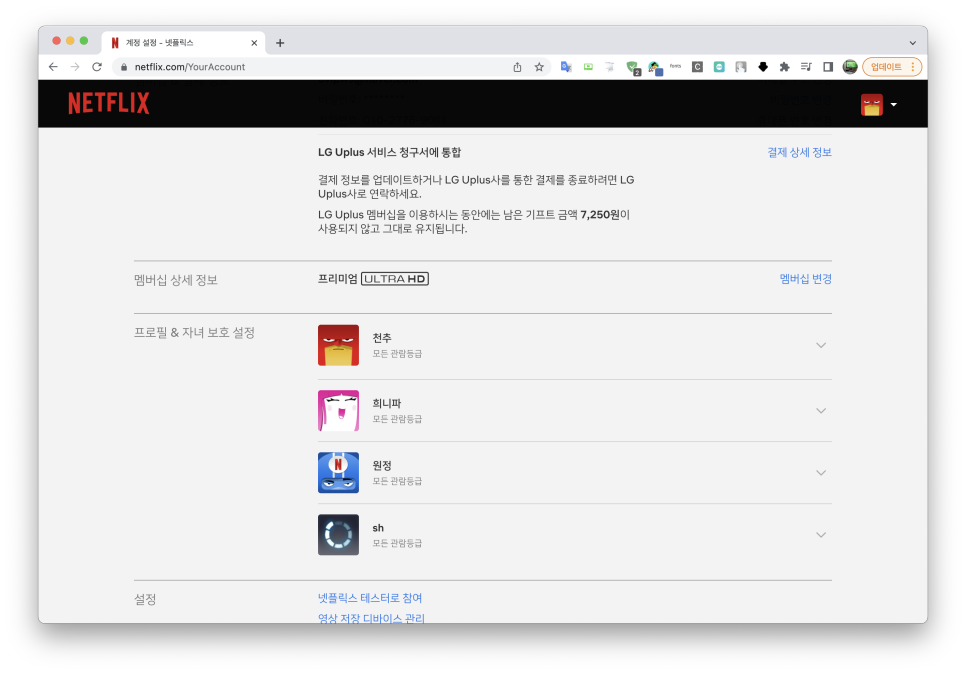Expand the 원정 profile row
The width and height of the screenshot is (966, 674).
pyautogui.click(x=574, y=473)
